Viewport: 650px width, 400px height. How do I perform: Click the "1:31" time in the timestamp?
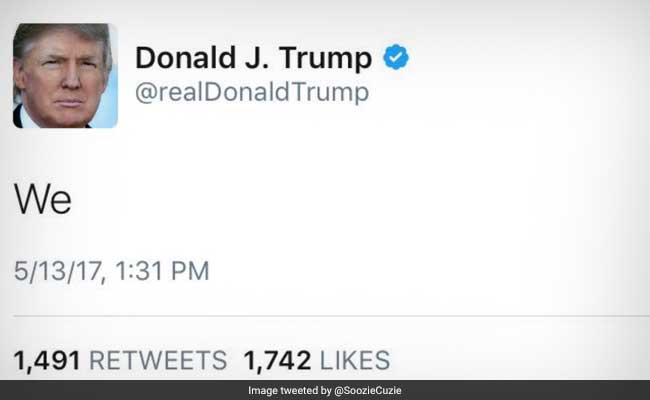click(141, 270)
